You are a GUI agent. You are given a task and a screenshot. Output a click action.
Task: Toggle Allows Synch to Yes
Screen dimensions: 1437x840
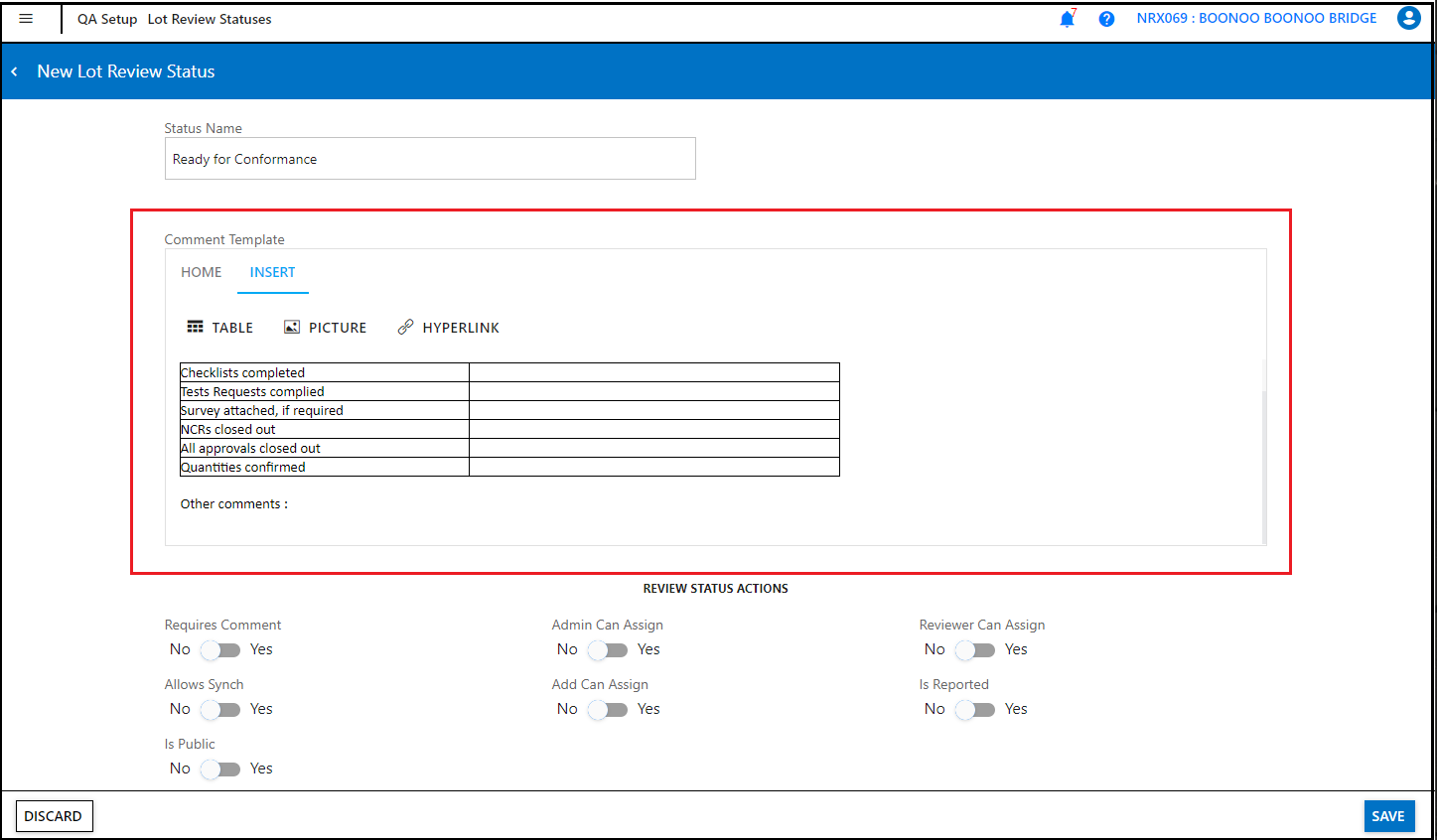pyautogui.click(x=220, y=709)
